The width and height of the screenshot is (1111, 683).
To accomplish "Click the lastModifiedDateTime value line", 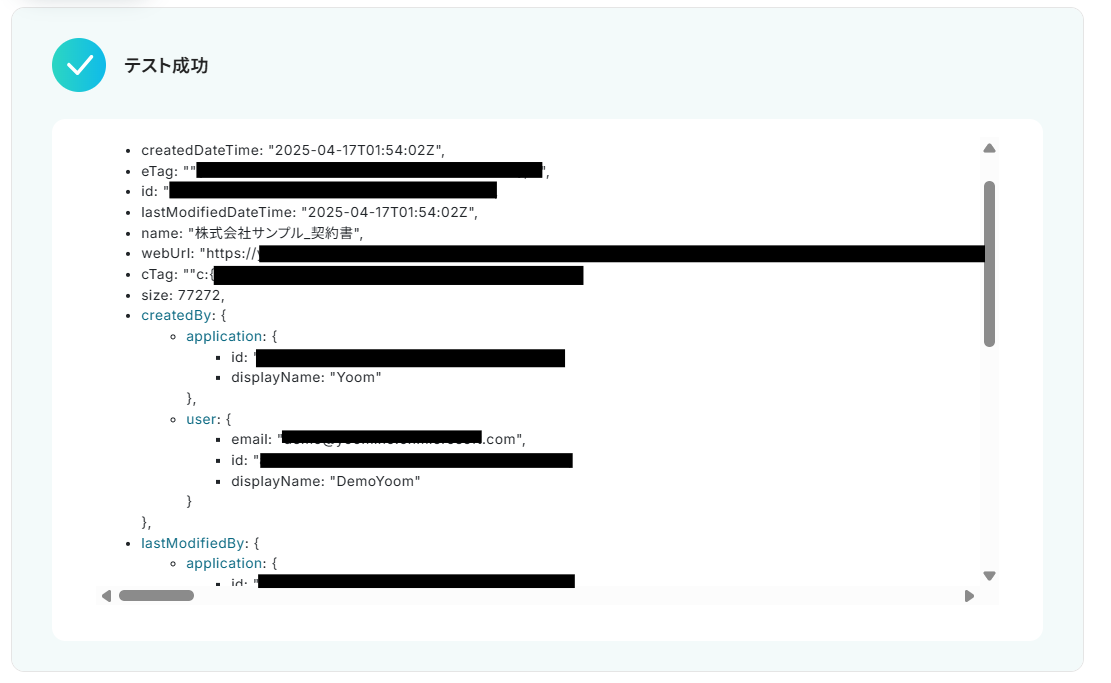I will point(309,213).
